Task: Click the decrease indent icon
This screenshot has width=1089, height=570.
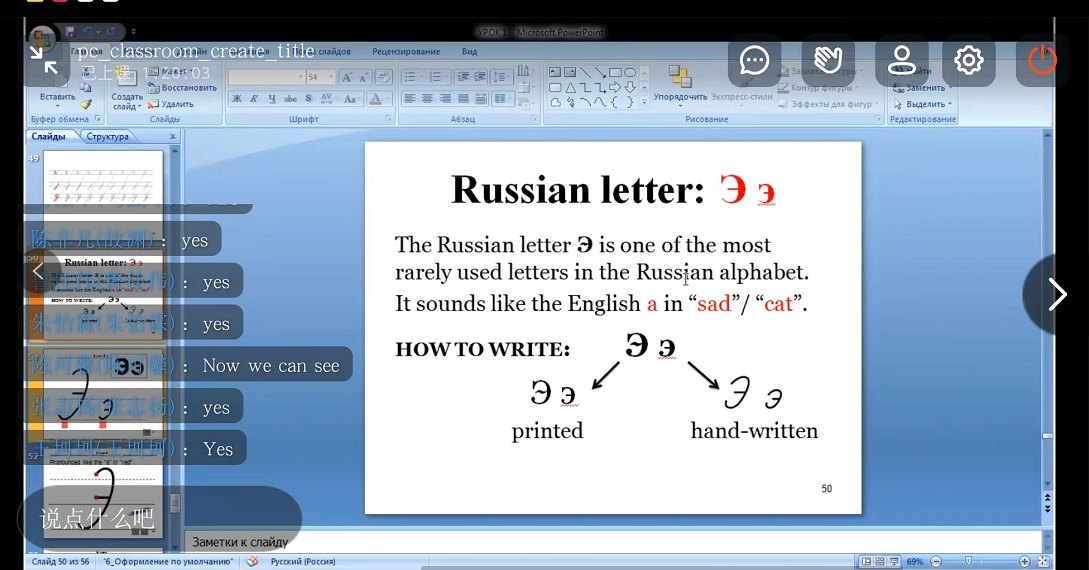Action: (x=463, y=77)
